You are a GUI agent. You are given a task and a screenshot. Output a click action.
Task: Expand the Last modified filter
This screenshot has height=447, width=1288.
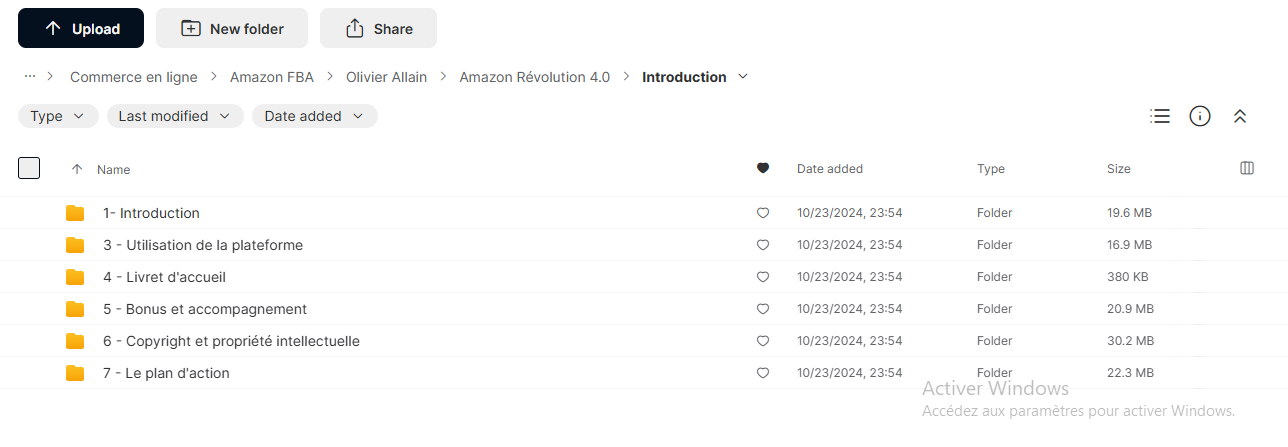point(175,116)
